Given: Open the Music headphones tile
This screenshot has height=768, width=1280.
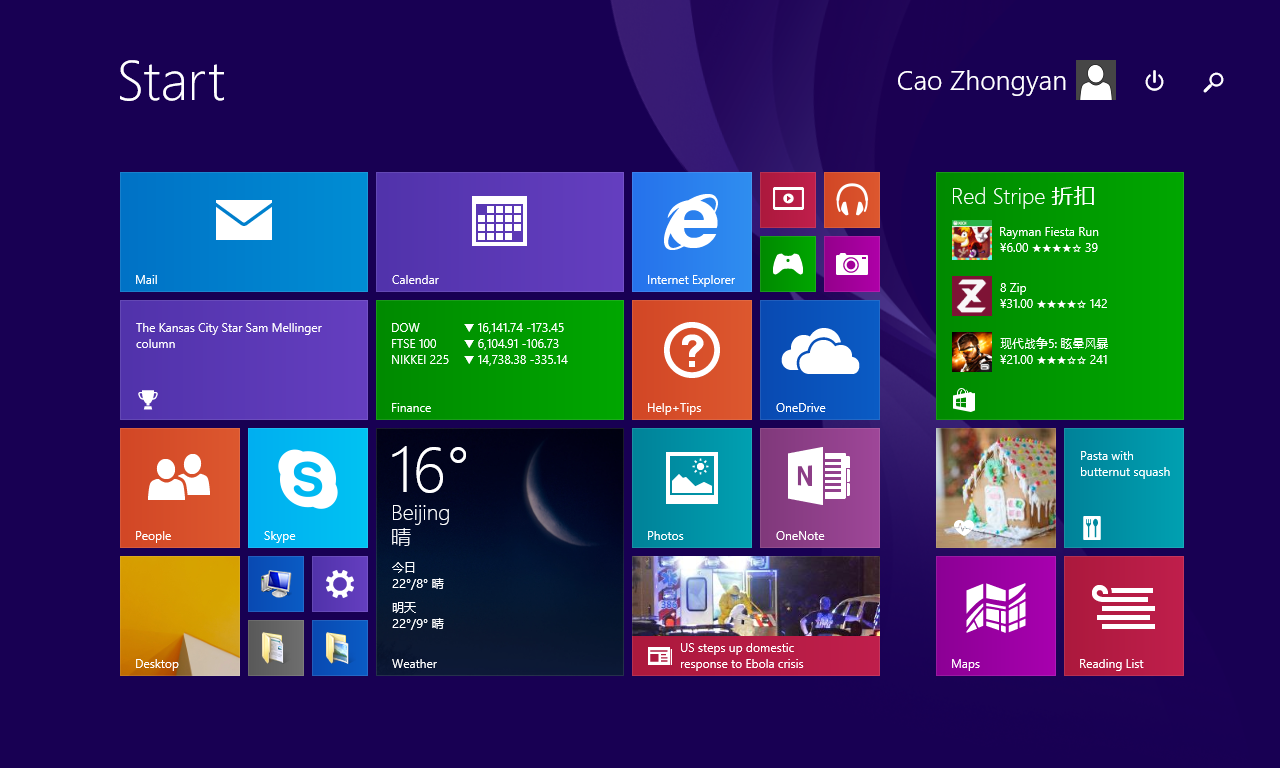Looking at the screenshot, I should (x=852, y=200).
